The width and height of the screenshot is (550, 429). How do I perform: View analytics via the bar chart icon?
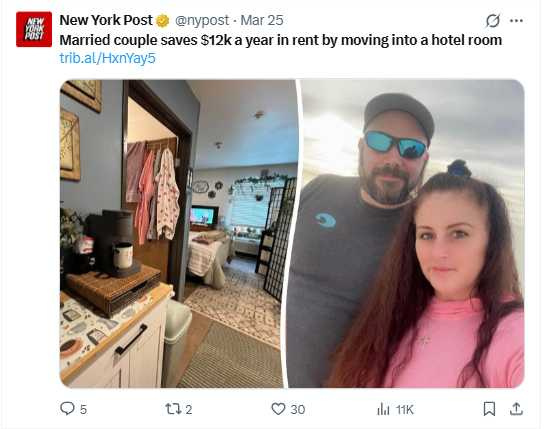(x=383, y=409)
